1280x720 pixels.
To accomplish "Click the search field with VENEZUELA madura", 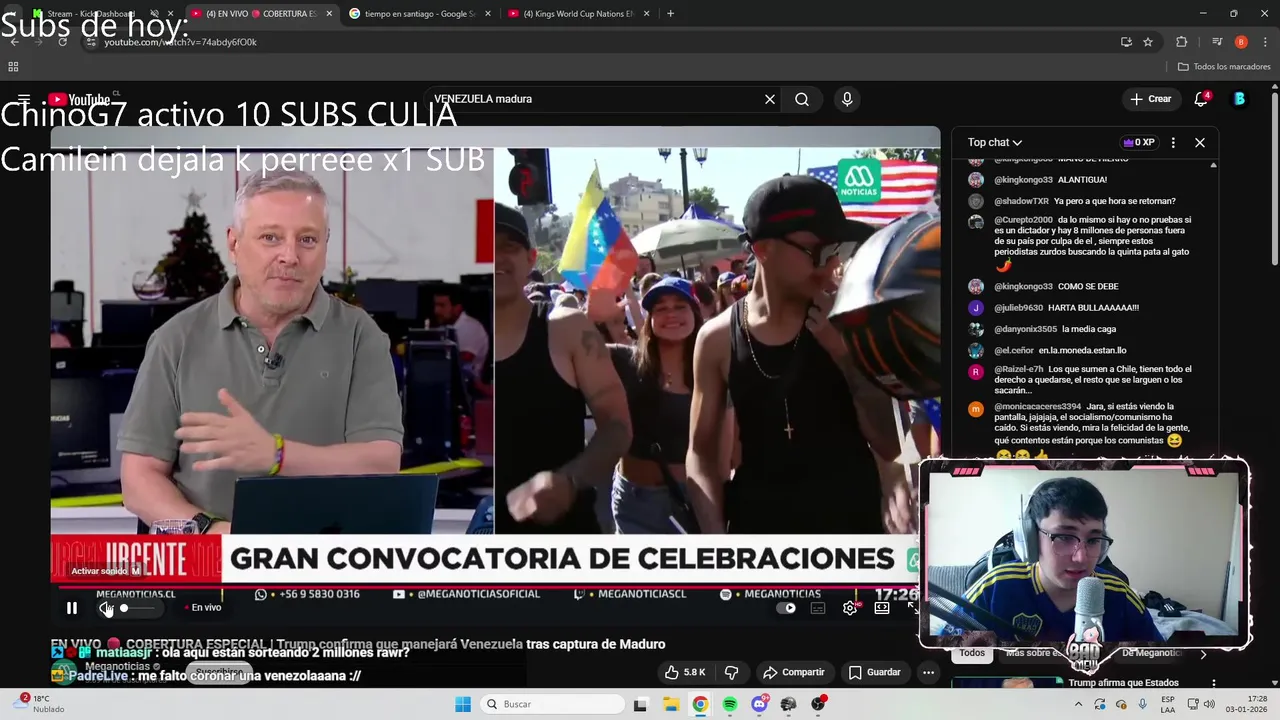I will click(595, 99).
